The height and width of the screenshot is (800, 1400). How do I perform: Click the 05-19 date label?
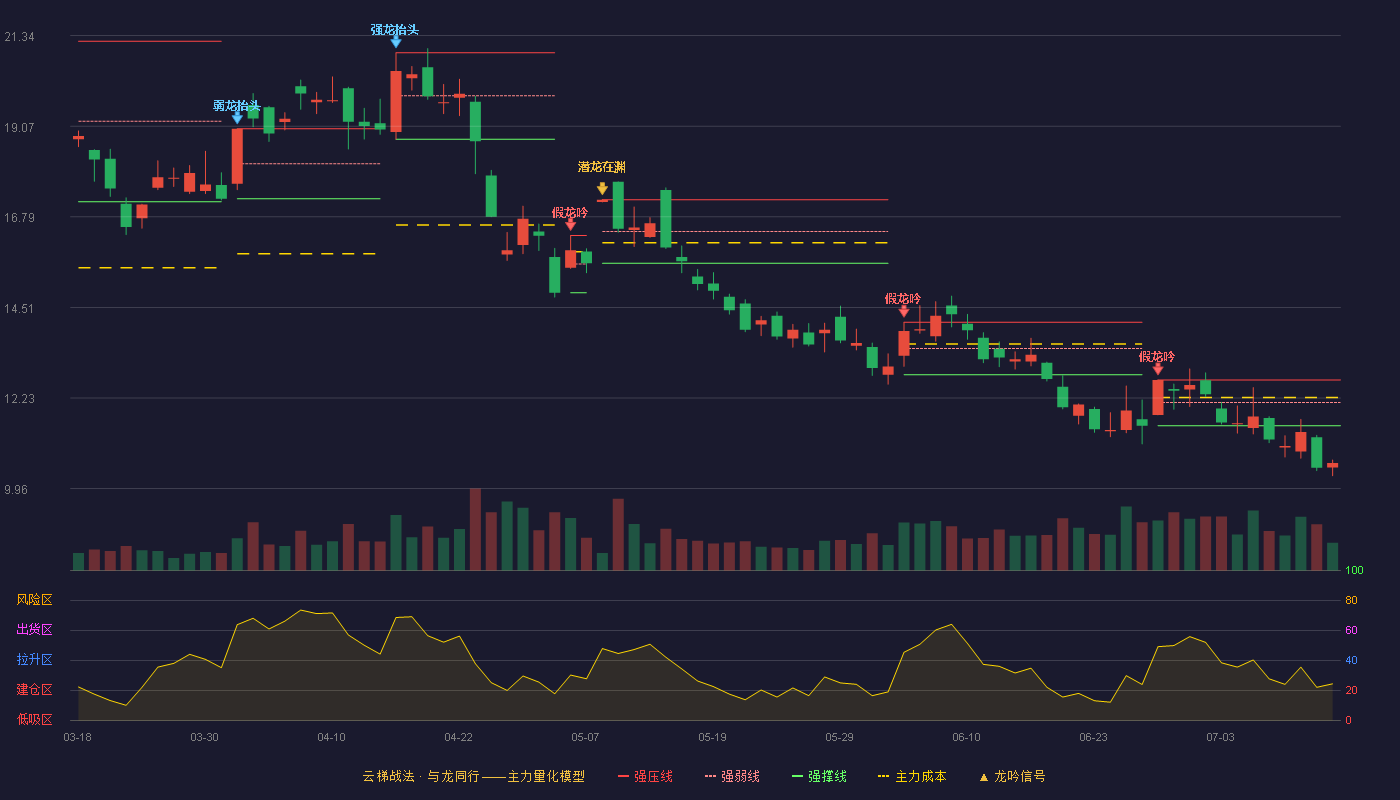tap(712, 737)
